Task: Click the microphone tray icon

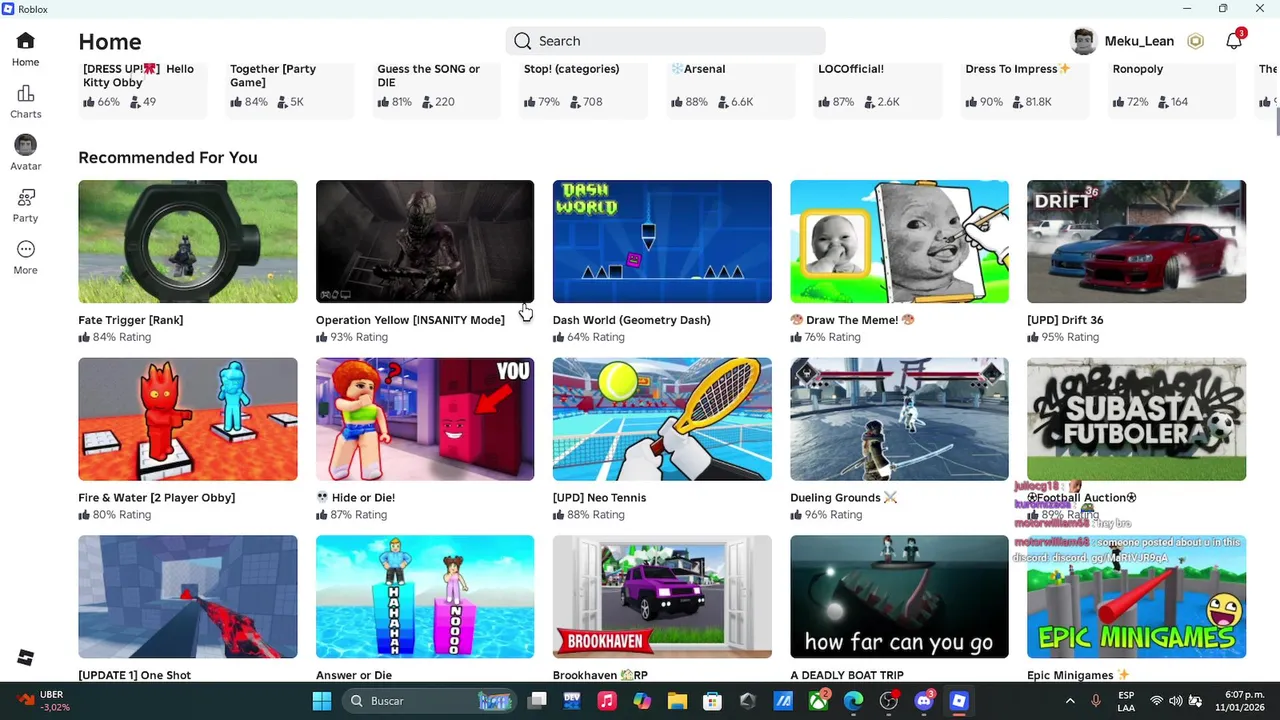Action: pyautogui.click(x=1096, y=701)
